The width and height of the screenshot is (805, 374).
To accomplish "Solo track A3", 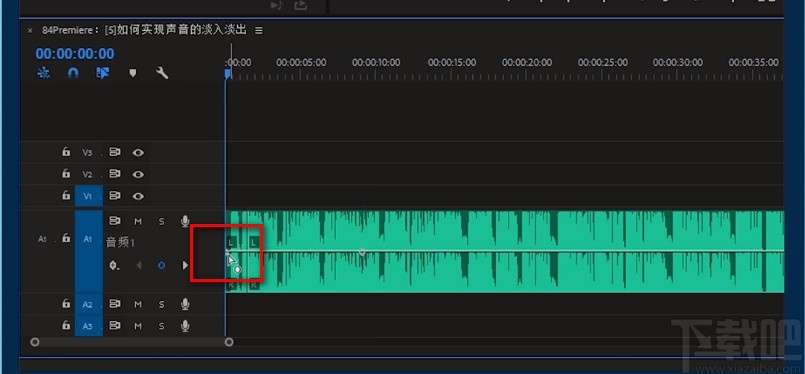I will click(x=161, y=326).
